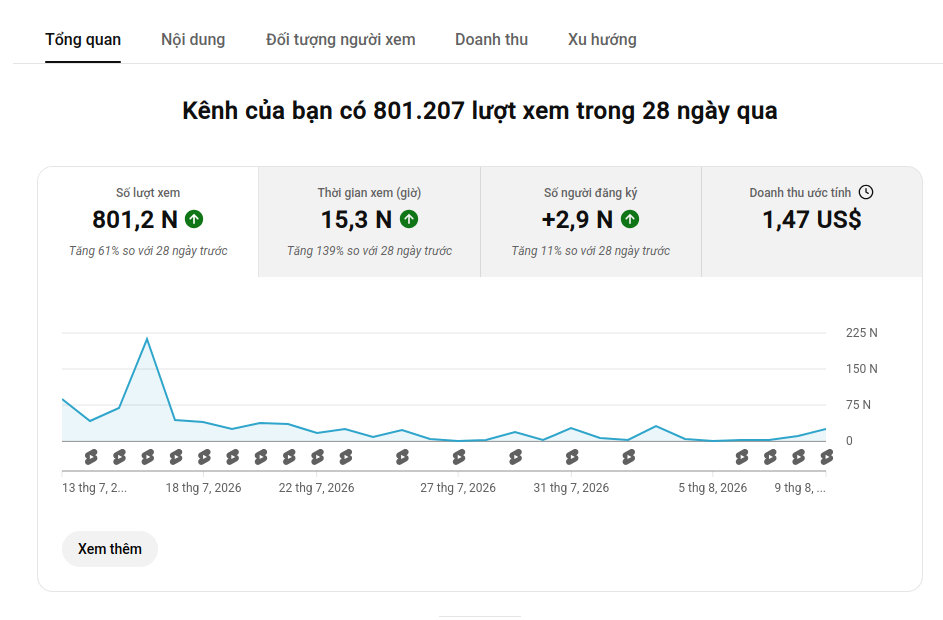This screenshot has height=620, width=943.
Task: Go to the Doanh thu tab
Action: (491, 40)
